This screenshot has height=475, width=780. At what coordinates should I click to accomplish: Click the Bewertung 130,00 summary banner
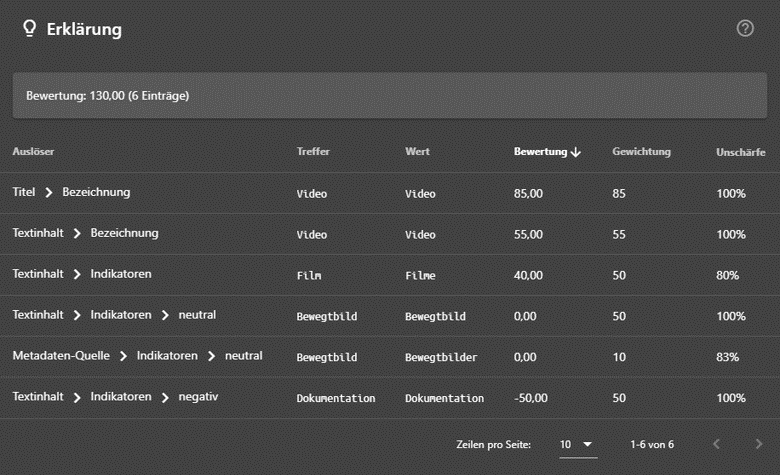(x=390, y=95)
